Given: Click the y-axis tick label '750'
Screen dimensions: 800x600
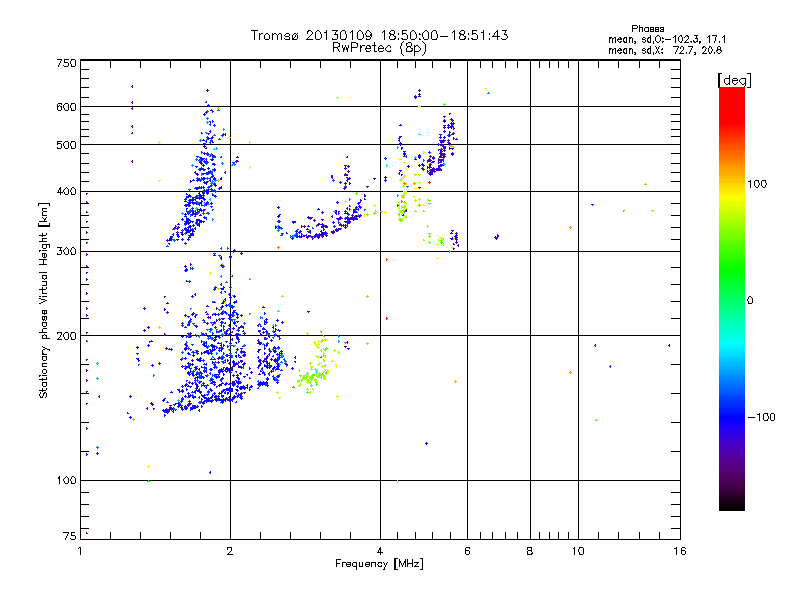Looking at the screenshot, I should coord(66,63).
